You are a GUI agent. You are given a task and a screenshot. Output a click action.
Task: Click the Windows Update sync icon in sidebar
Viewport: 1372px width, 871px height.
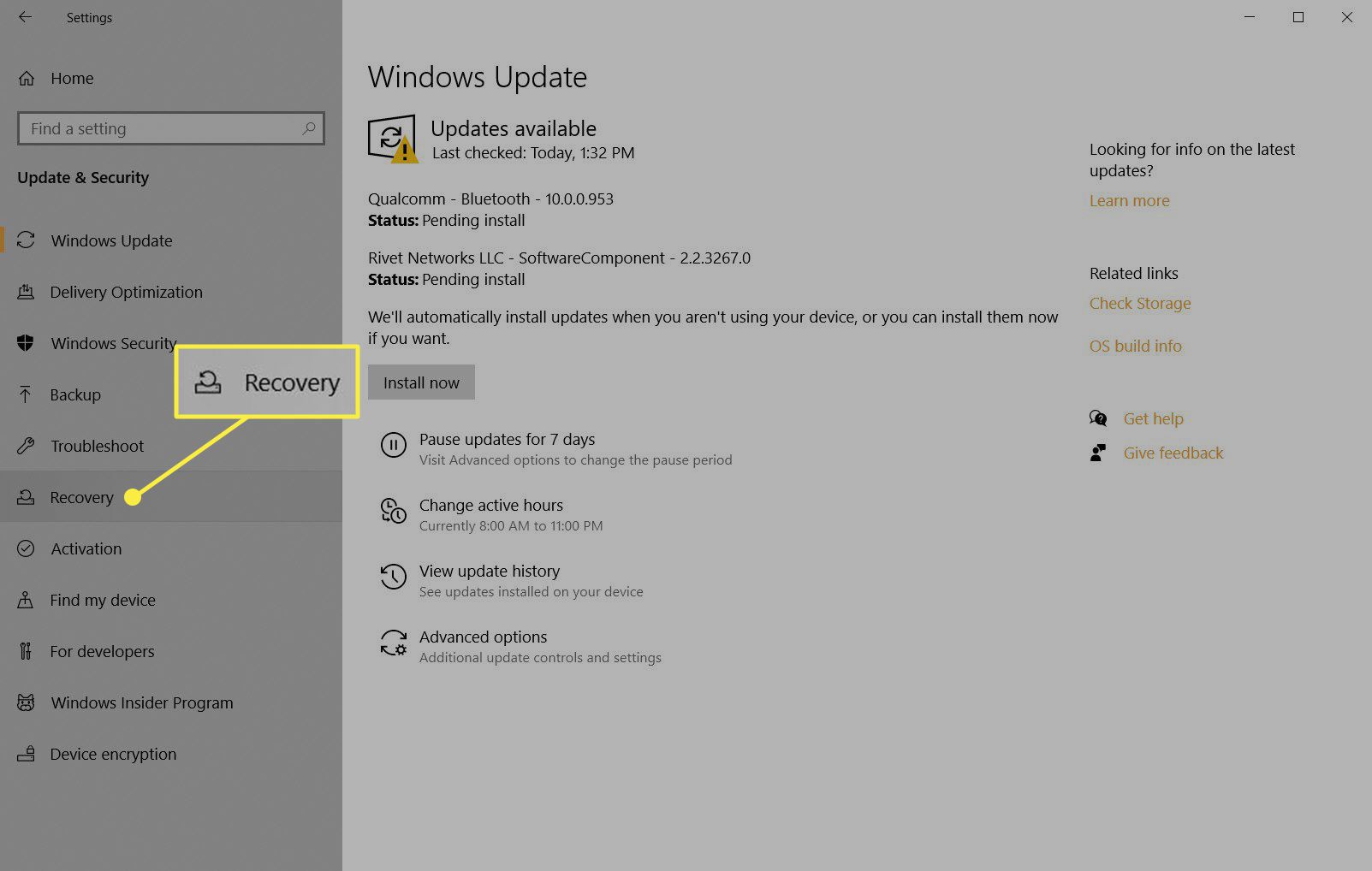point(26,240)
